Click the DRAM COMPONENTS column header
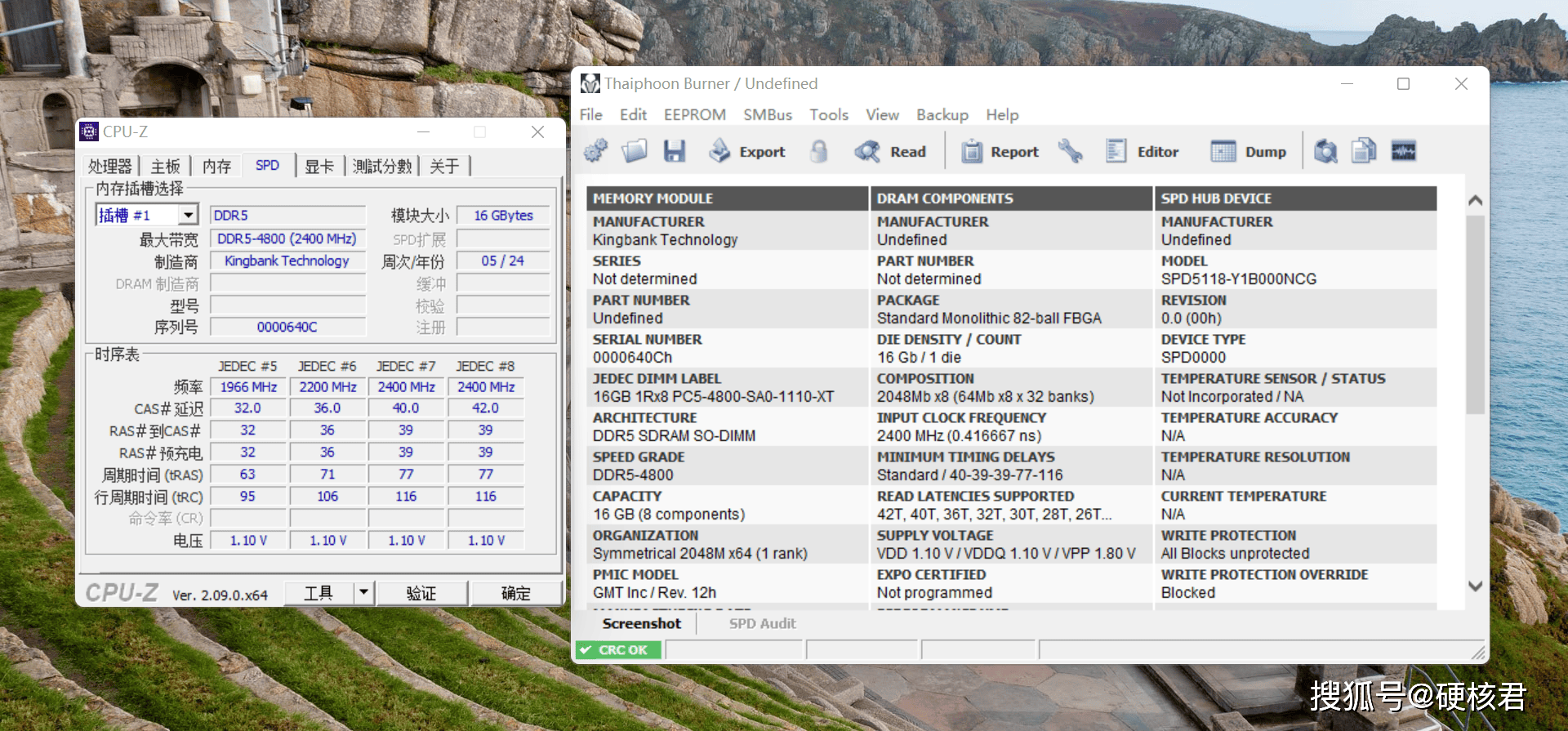This screenshot has width=1568, height=731. point(1011,198)
